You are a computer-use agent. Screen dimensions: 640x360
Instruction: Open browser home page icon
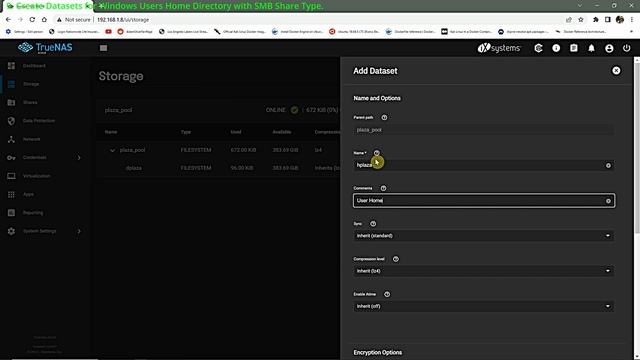44,20
